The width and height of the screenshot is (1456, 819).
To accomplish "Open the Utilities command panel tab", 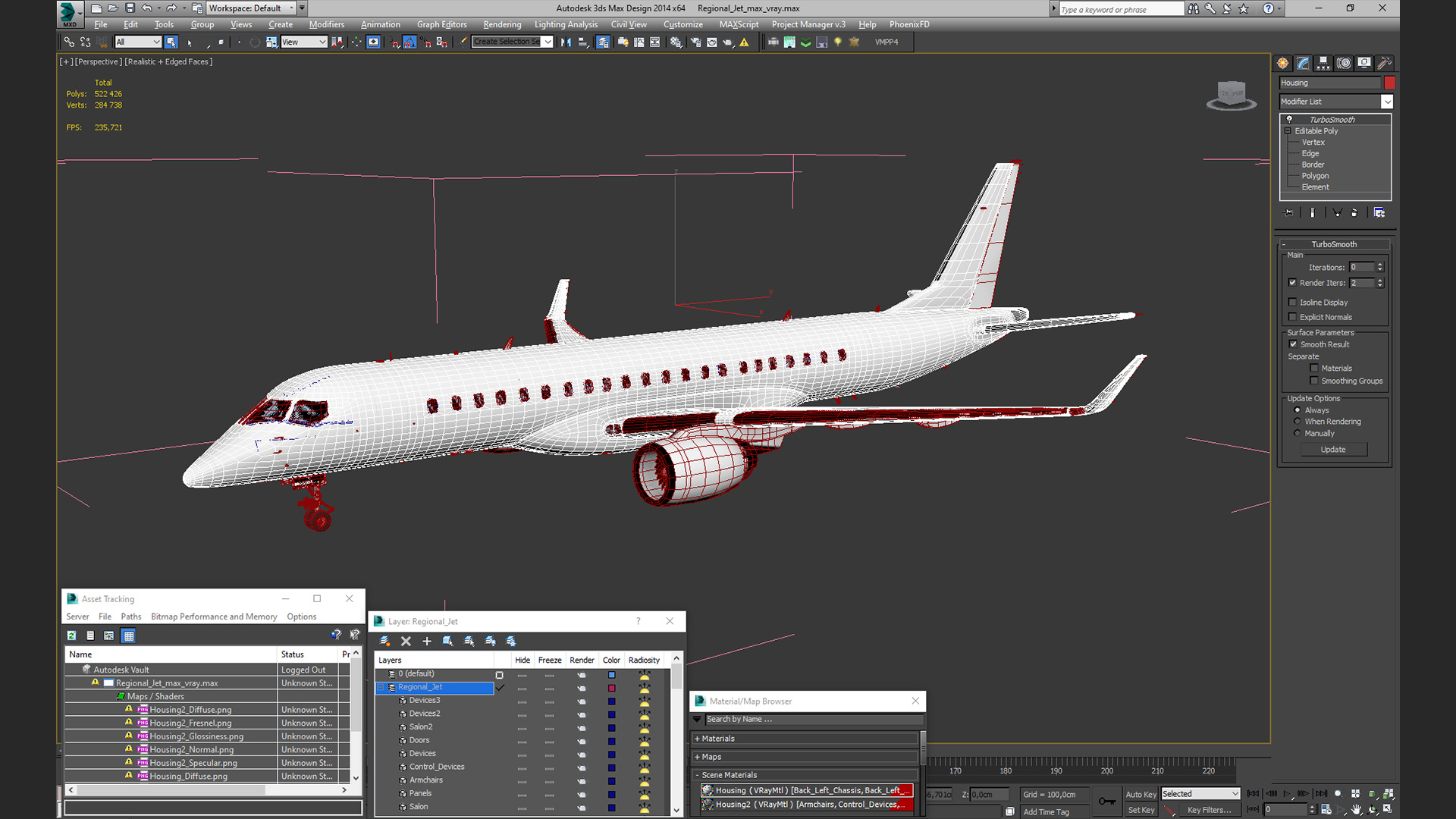I will (x=1385, y=63).
